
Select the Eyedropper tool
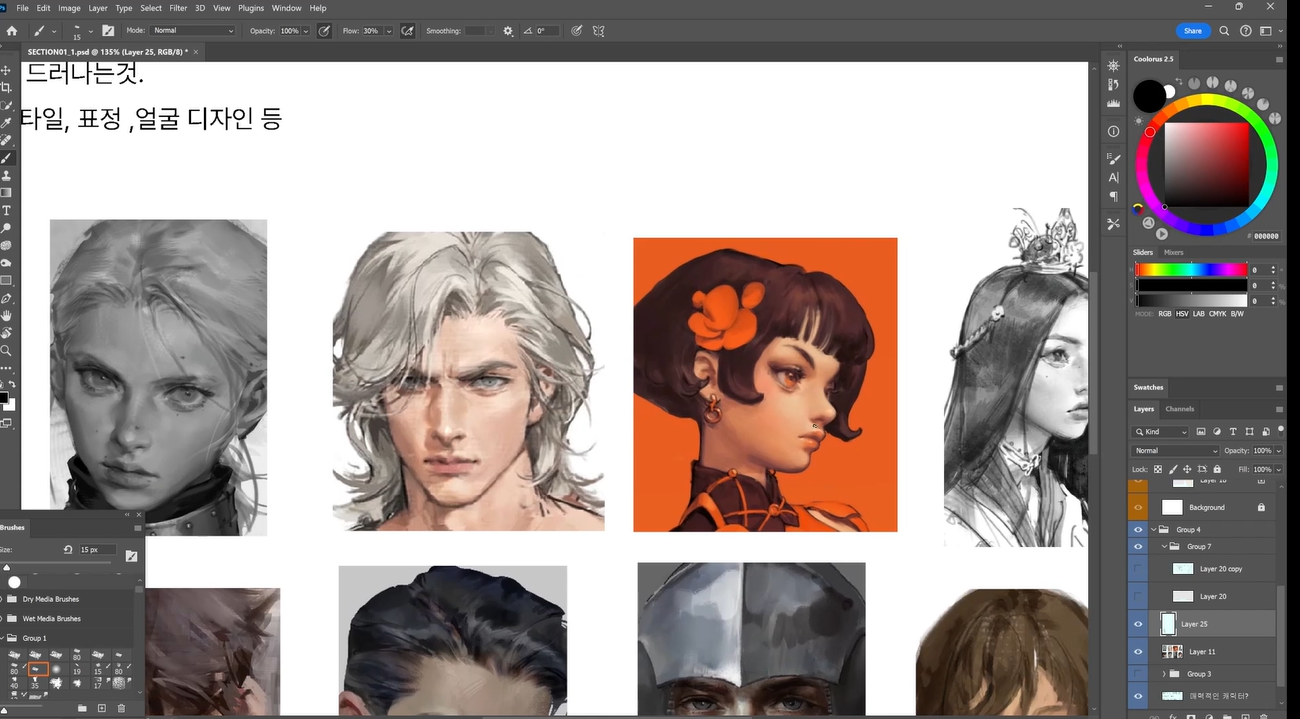(6, 123)
